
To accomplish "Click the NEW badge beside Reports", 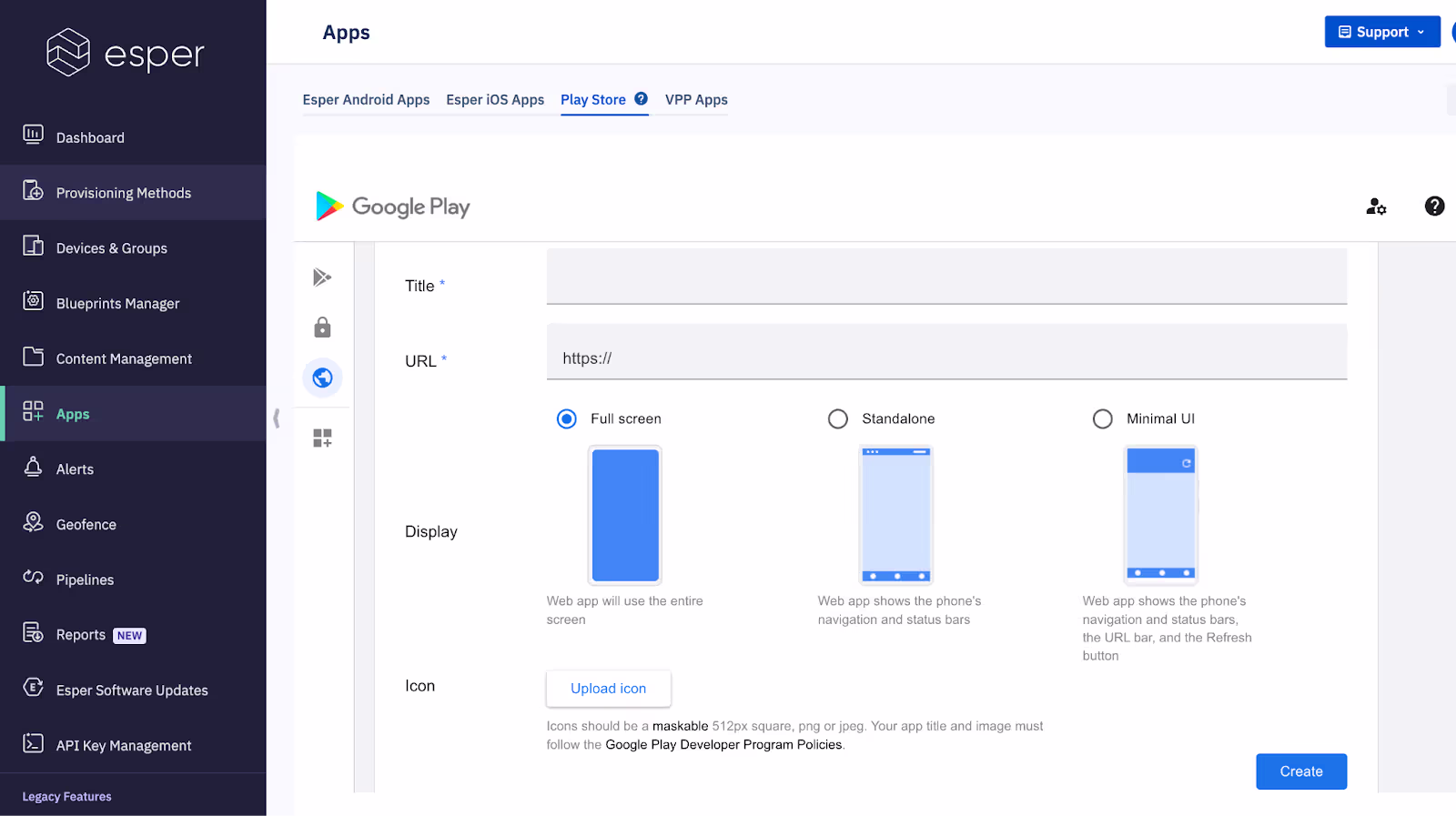I will point(129,636).
